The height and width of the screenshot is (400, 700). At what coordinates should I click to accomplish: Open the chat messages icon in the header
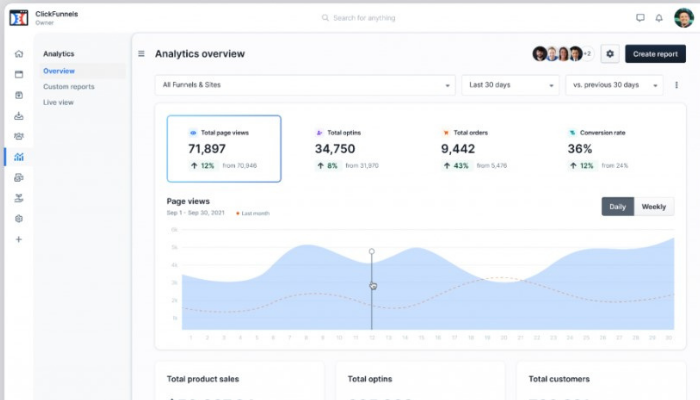tap(640, 18)
